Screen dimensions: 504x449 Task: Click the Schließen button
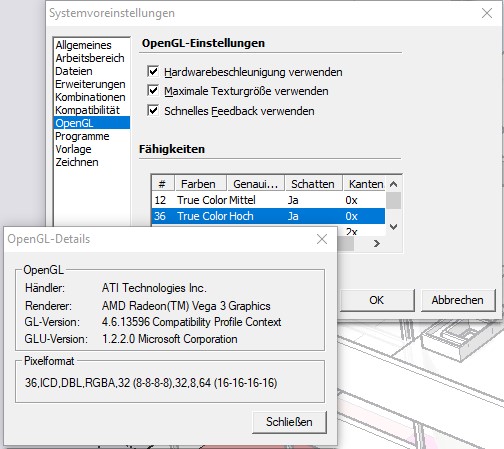(x=289, y=422)
